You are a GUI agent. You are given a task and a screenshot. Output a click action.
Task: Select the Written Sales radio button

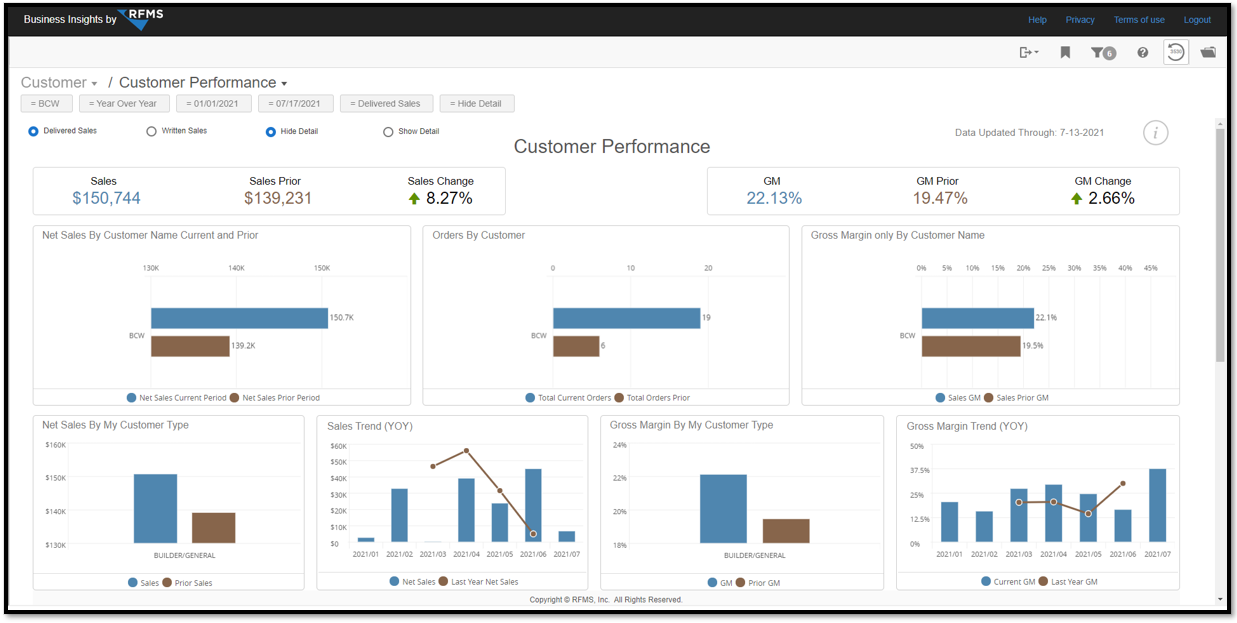pyautogui.click(x=152, y=131)
